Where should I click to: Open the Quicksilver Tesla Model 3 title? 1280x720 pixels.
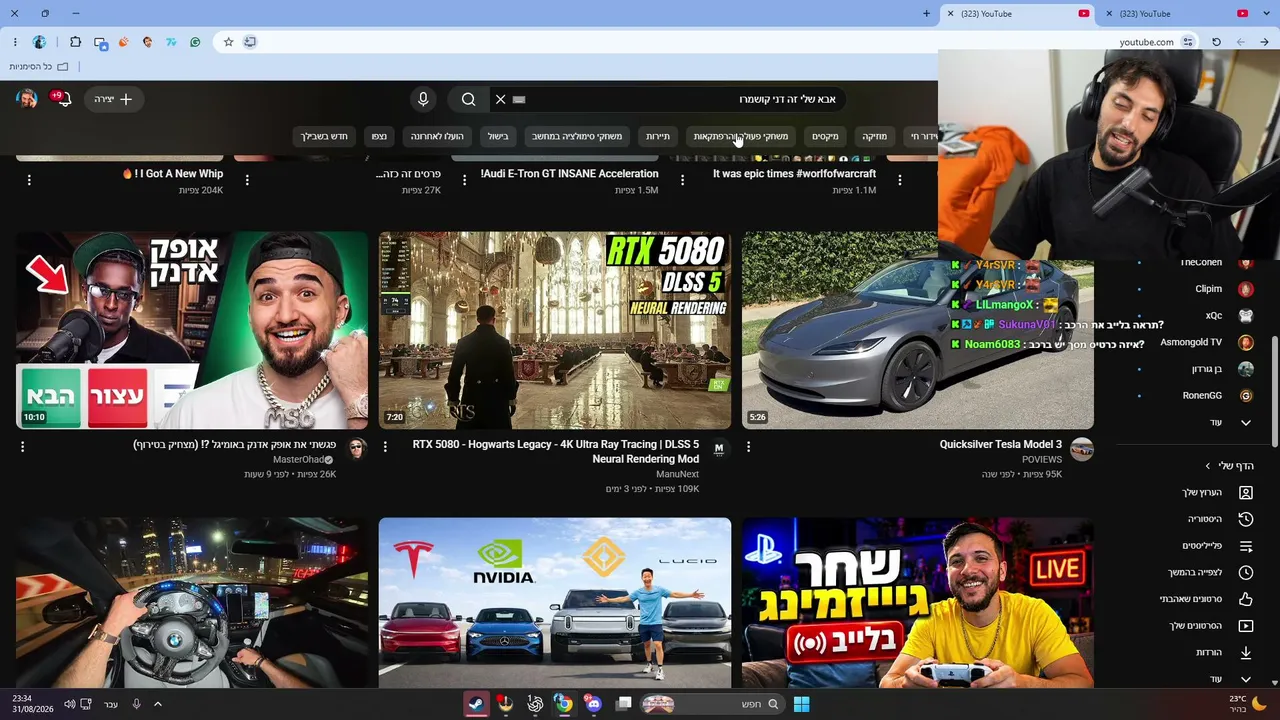click(x=1001, y=445)
